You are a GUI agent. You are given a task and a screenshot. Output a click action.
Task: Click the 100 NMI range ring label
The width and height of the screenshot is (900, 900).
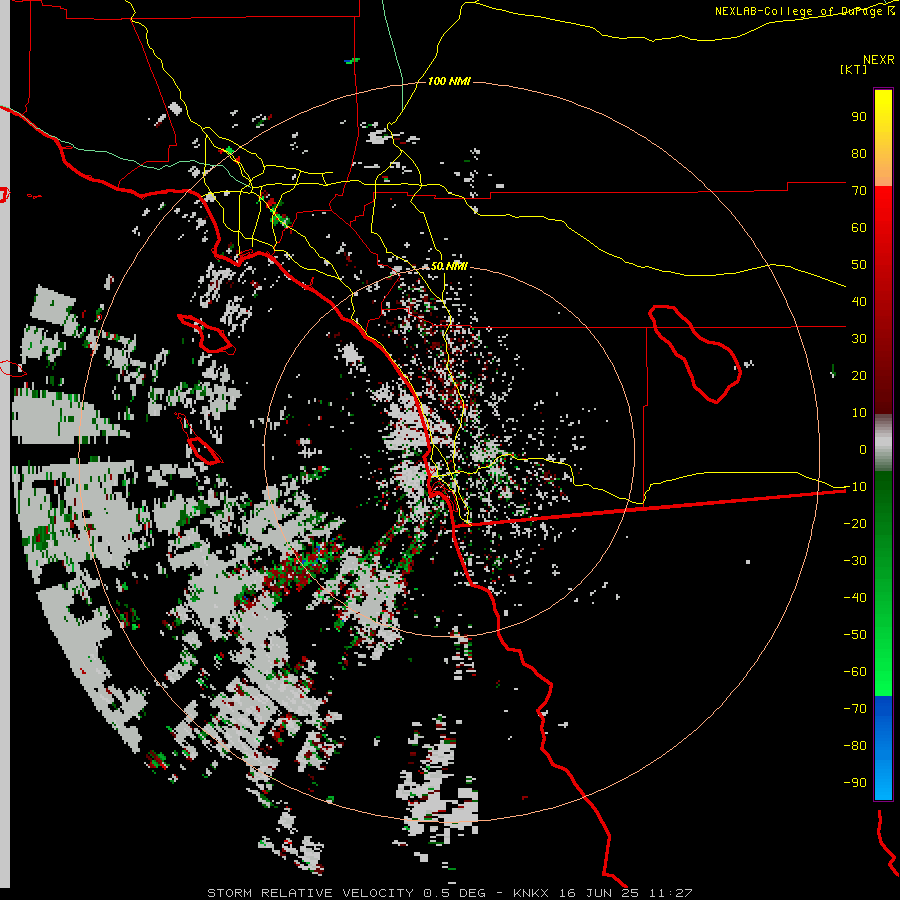pyautogui.click(x=449, y=81)
